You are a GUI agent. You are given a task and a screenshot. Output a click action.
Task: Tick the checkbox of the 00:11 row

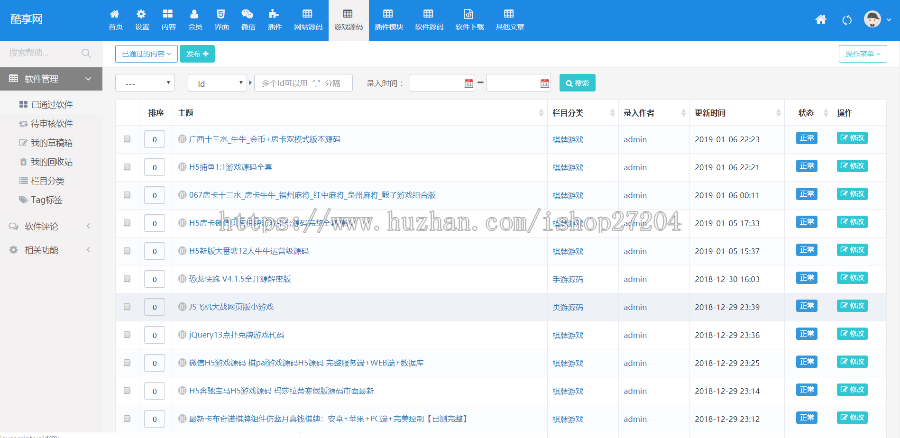click(x=127, y=195)
